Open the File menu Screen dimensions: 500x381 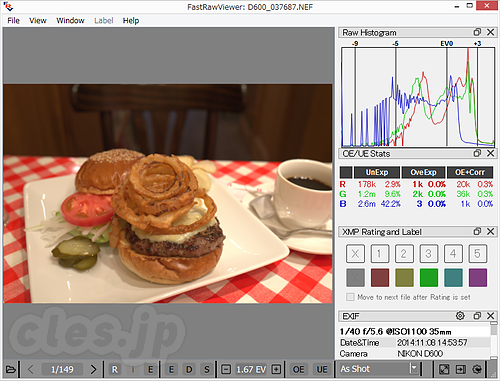point(13,21)
